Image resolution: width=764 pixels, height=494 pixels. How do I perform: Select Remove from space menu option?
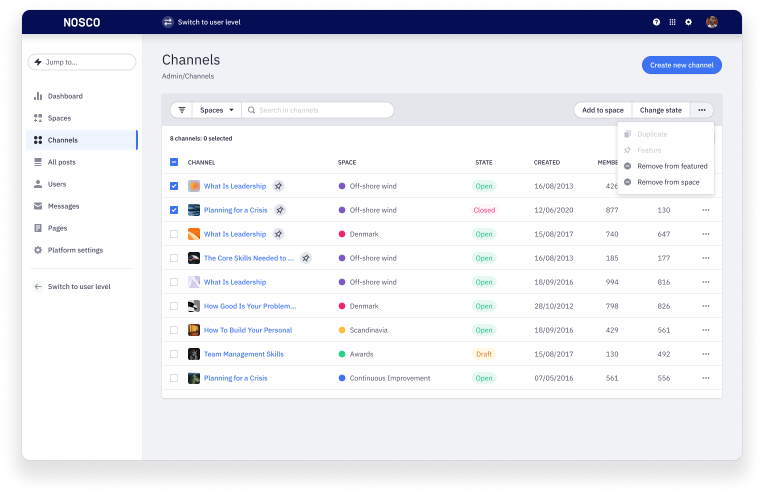point(666,182)
